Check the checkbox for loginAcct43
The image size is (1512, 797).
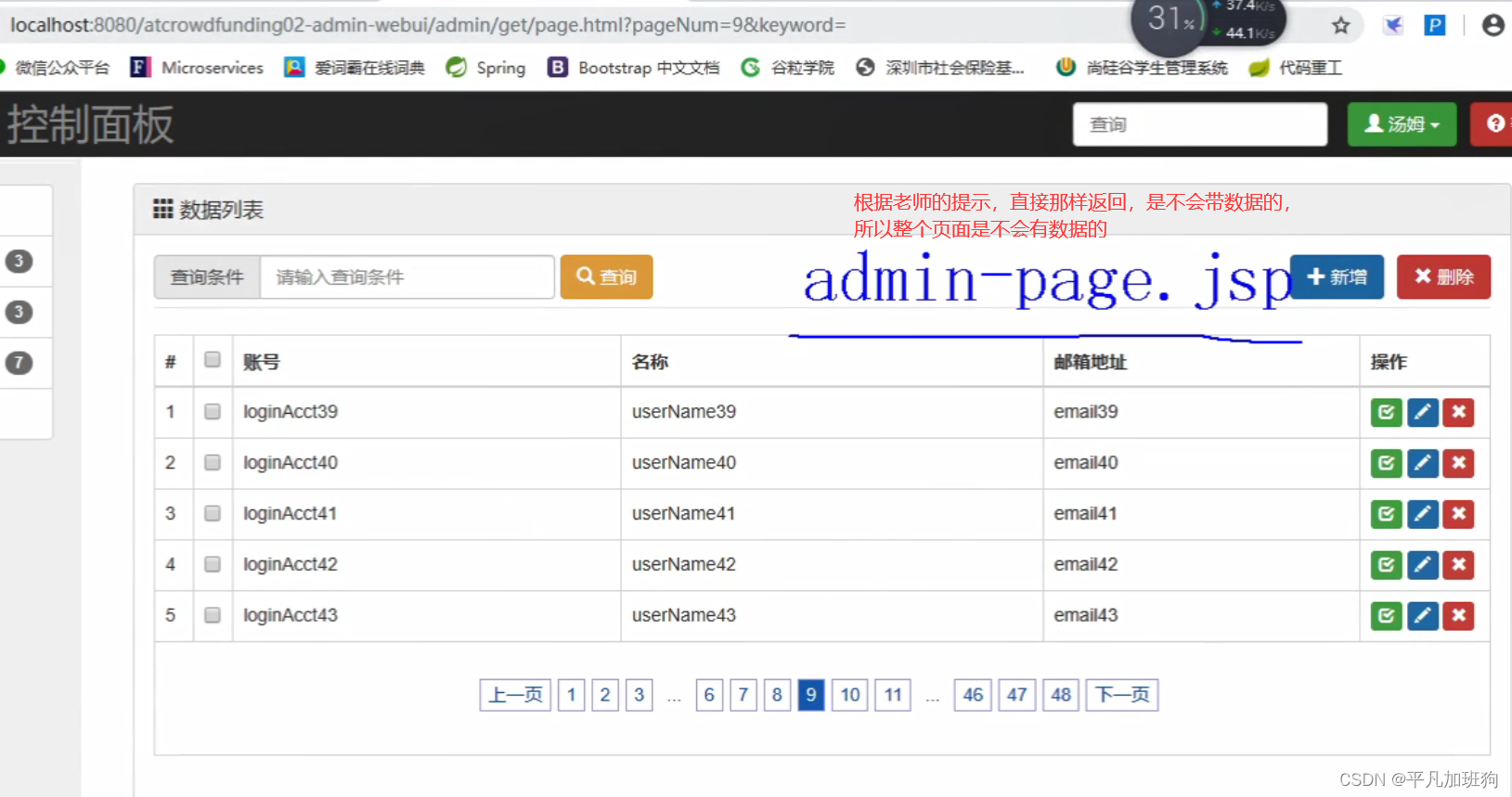[x=213, y=616]
